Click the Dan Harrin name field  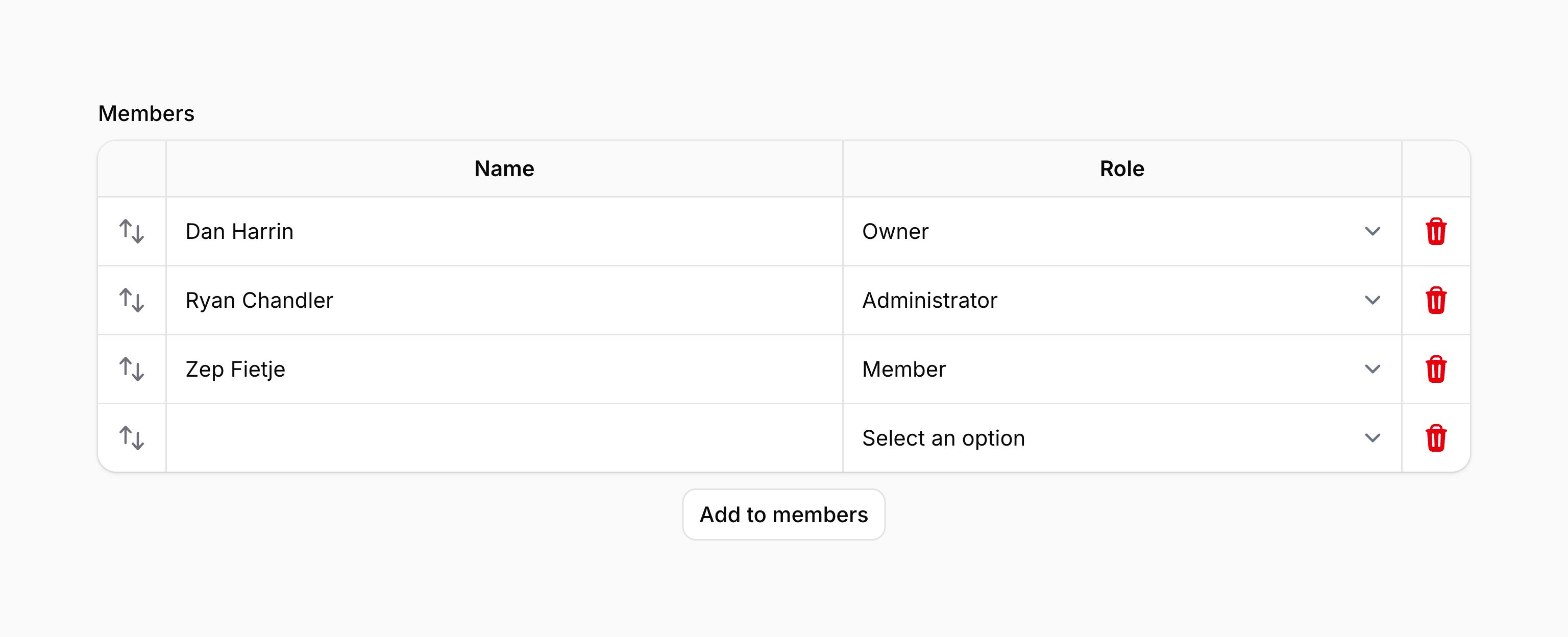[x=504, y=231]
